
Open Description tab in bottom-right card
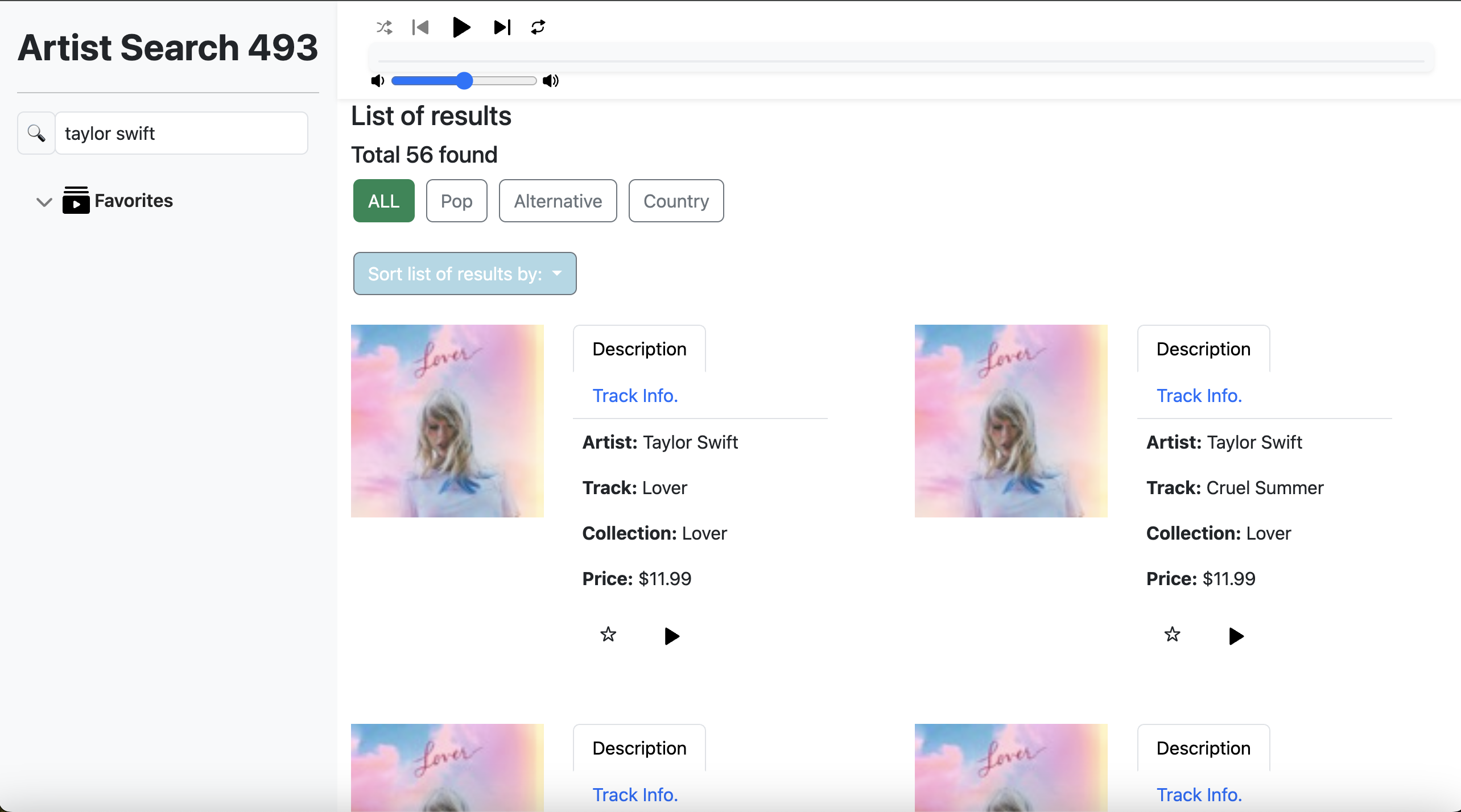1203,748
